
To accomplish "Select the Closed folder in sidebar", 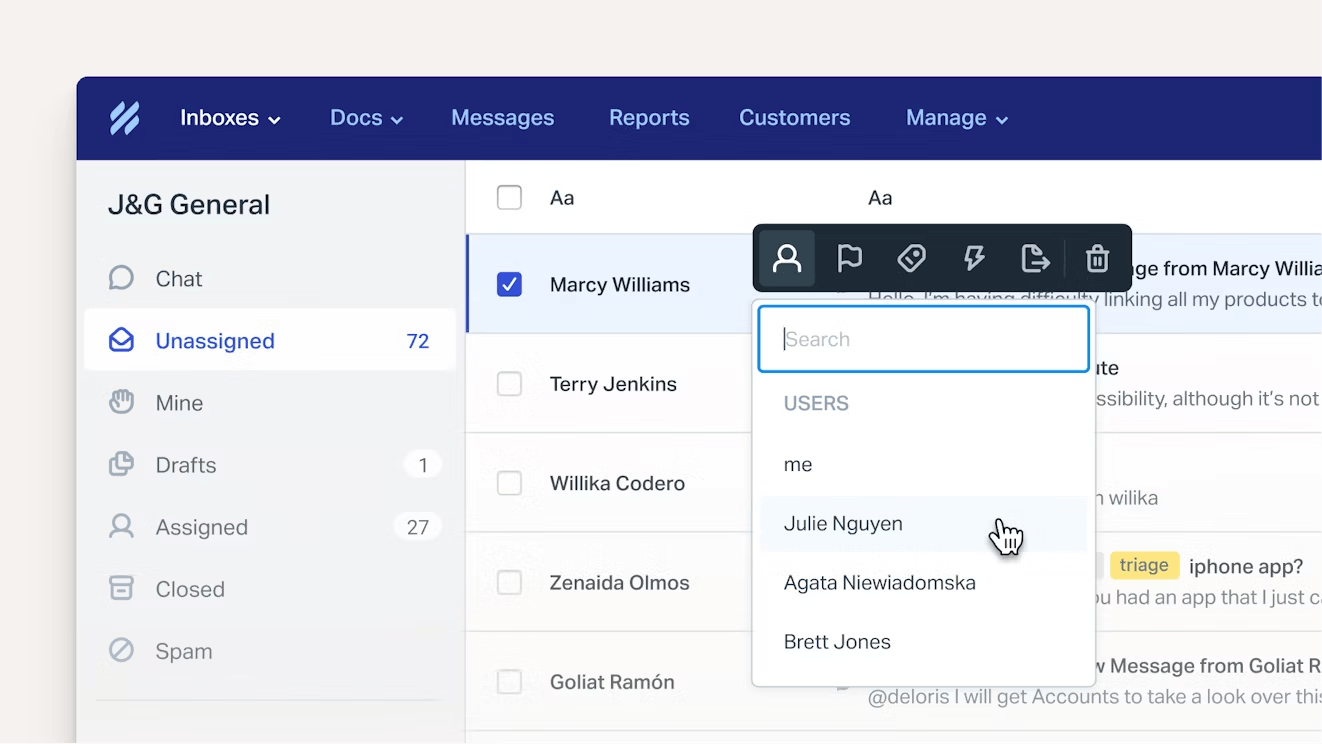I will (x=189, y=589).
